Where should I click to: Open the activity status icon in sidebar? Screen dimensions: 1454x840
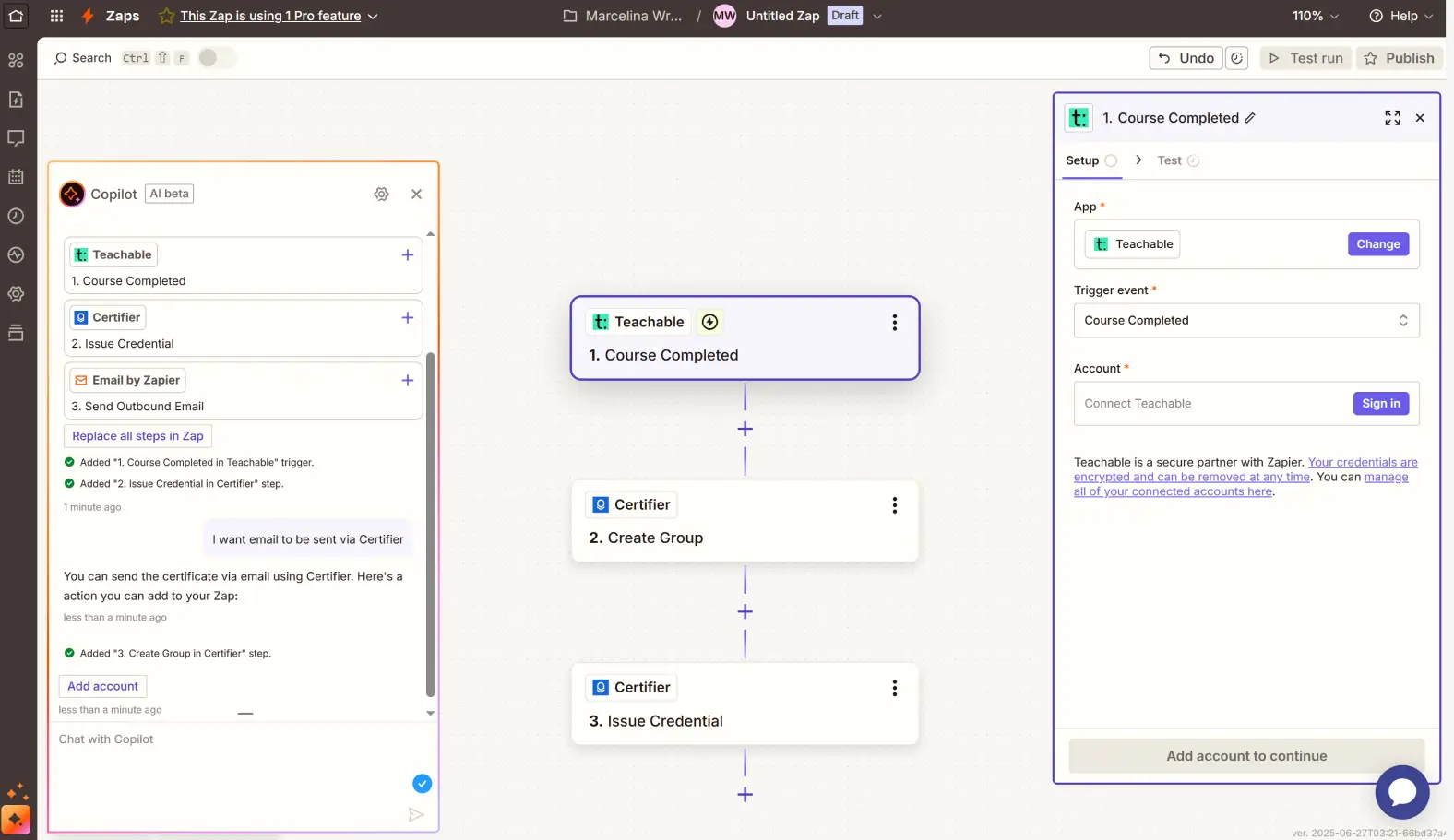click(x=16, y=254)
